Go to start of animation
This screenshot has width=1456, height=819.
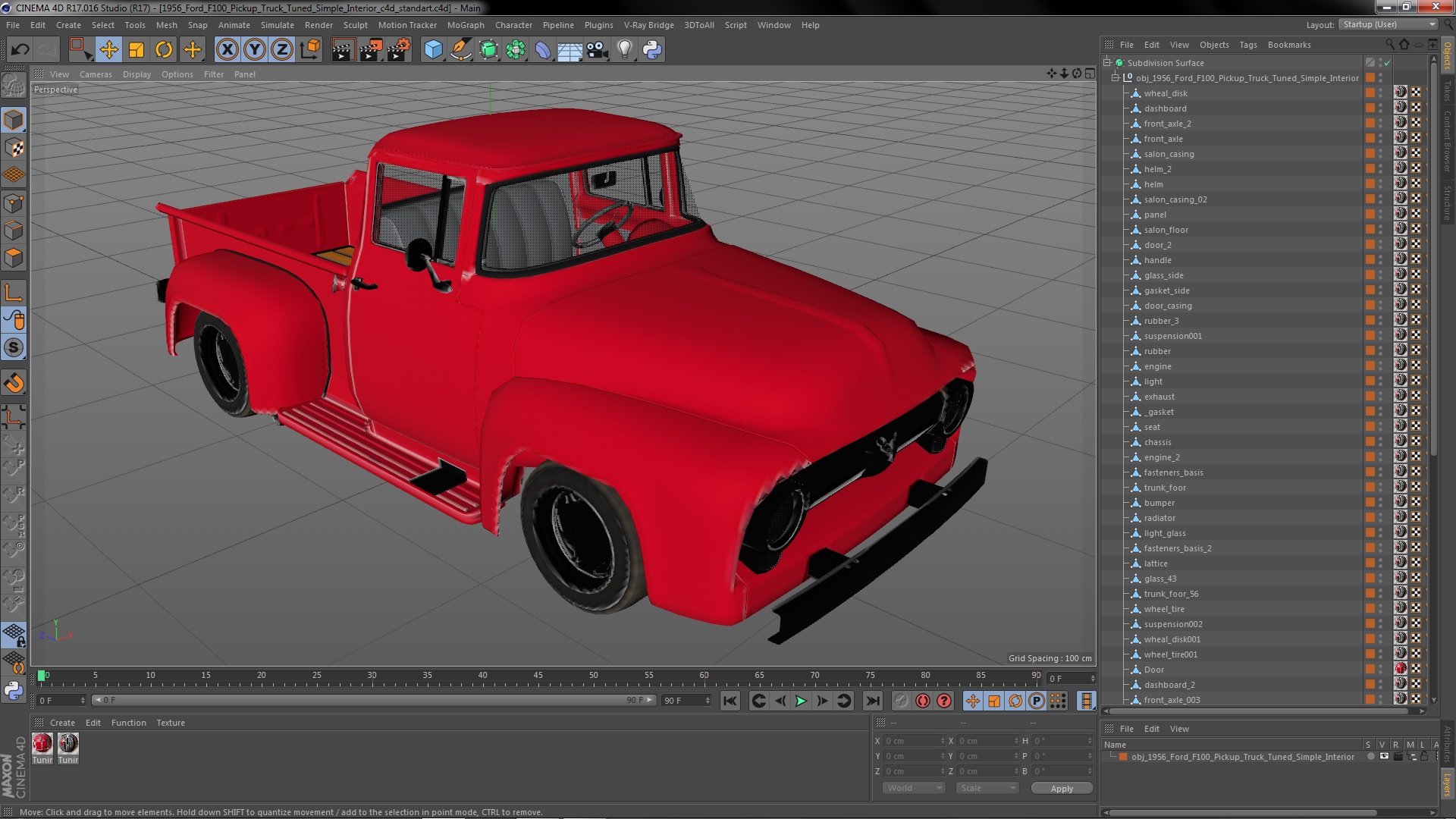[730, 701]
